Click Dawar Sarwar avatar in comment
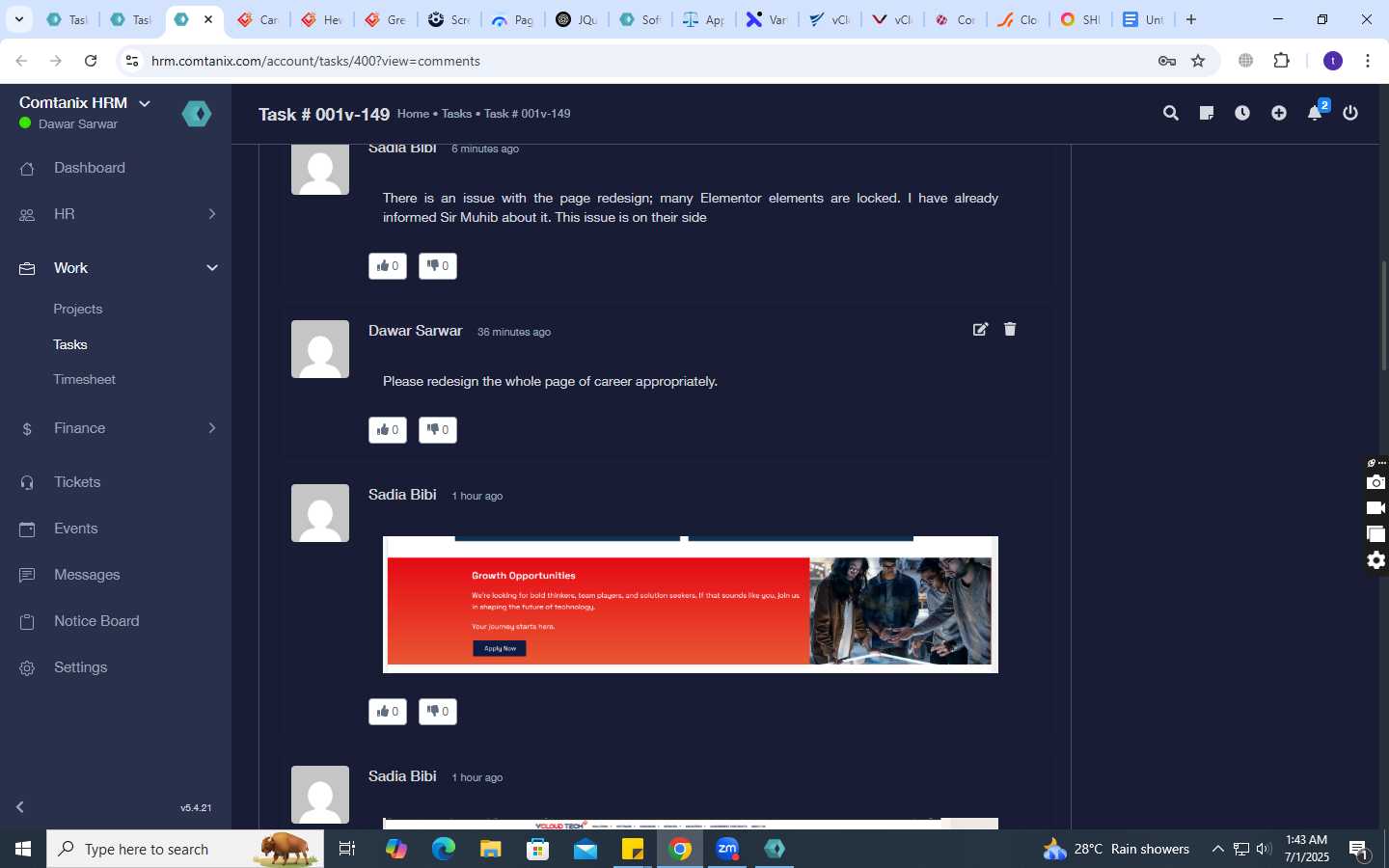This screenshot has width=1389, height=868. (x=320, y=349)
